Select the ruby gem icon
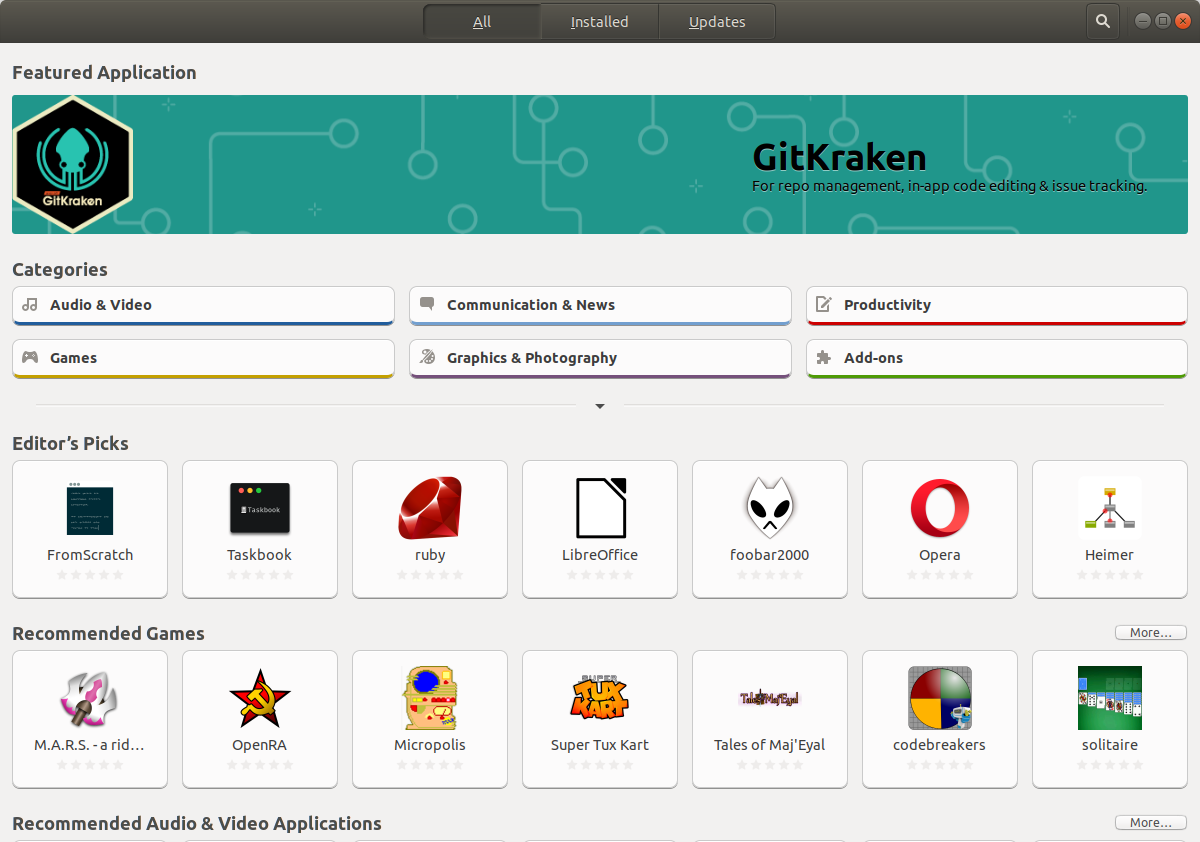 coord(430,508)
